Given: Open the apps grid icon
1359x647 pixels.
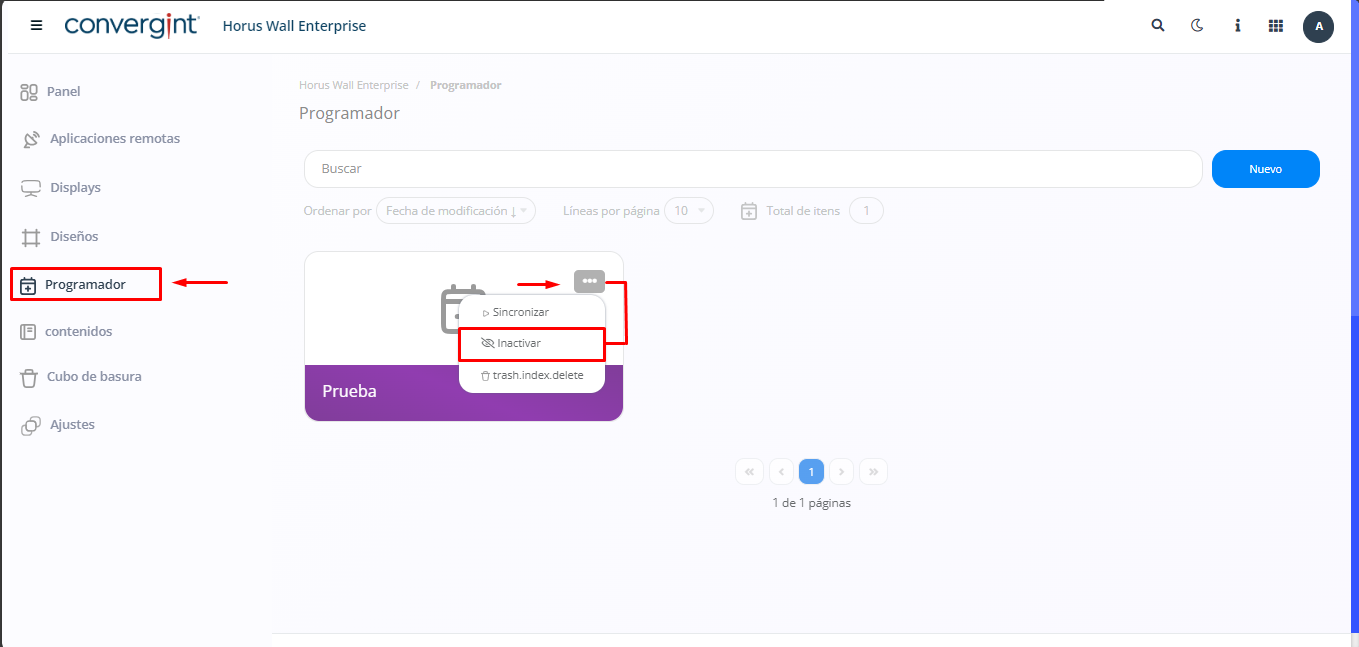Looking at the screenshot, I should click(1276, 26).
